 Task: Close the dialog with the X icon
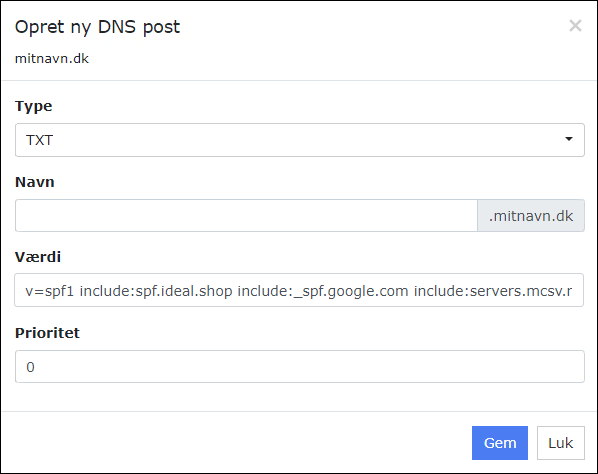tap(575, 26)
